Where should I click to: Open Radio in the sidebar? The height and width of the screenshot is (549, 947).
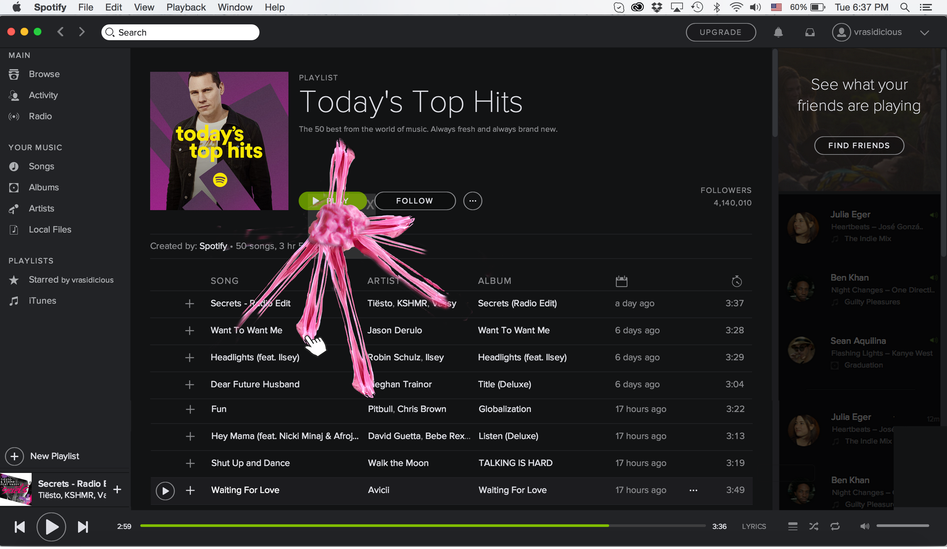pos(40,117)
